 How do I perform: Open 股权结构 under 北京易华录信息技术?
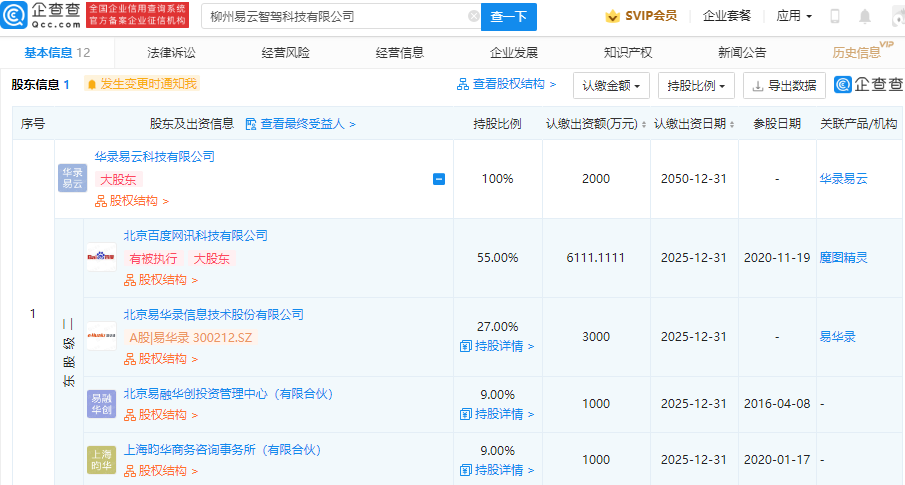tap(160, 359)
